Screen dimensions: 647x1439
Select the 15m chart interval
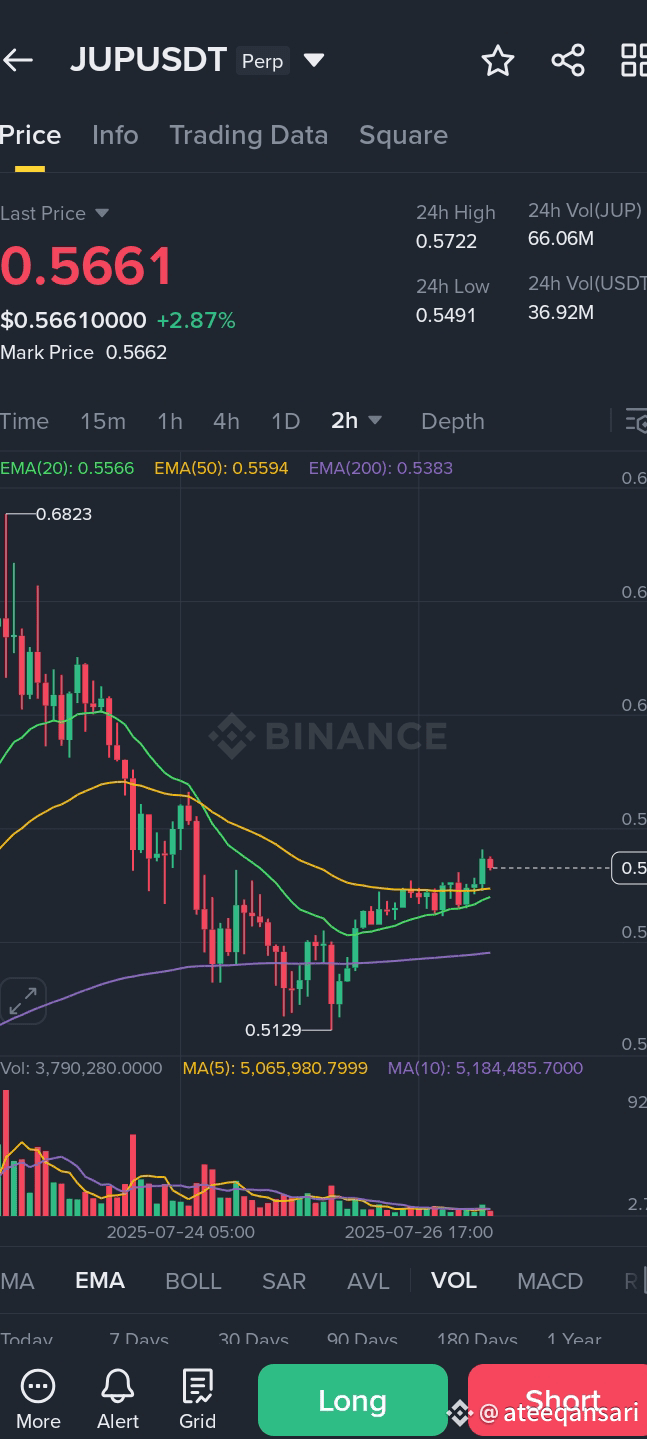[103, 421]
